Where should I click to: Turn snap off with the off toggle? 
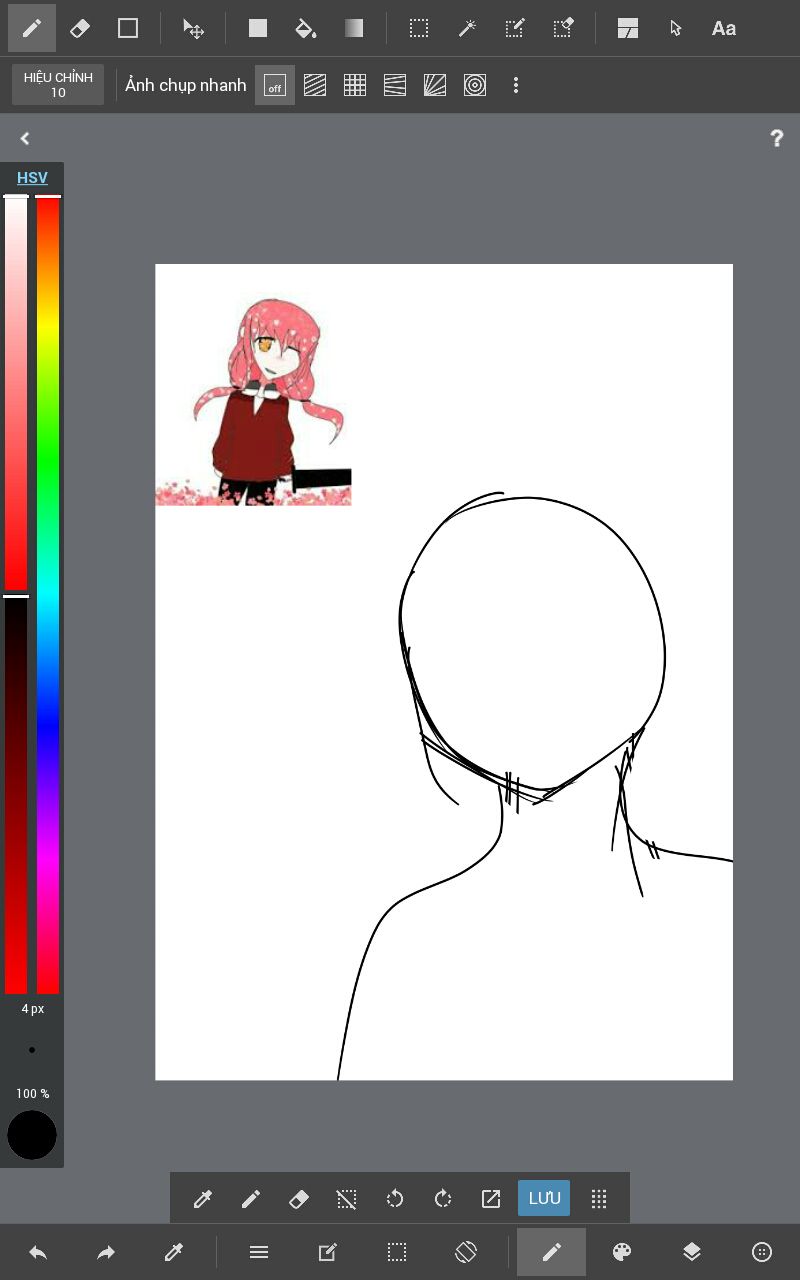tap(275, 85)
